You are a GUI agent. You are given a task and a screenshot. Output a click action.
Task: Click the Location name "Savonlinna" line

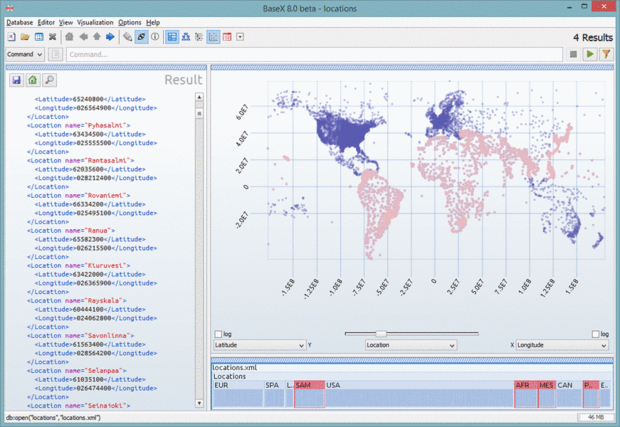(x=80, y=336)
